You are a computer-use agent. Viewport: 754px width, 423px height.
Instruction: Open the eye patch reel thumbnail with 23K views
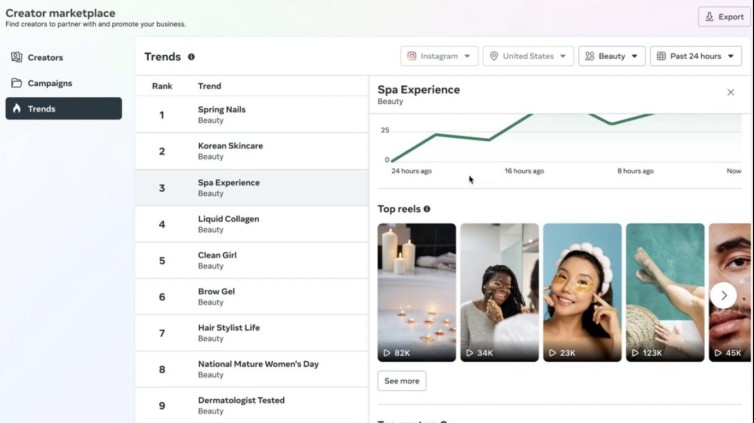(582, 292)
